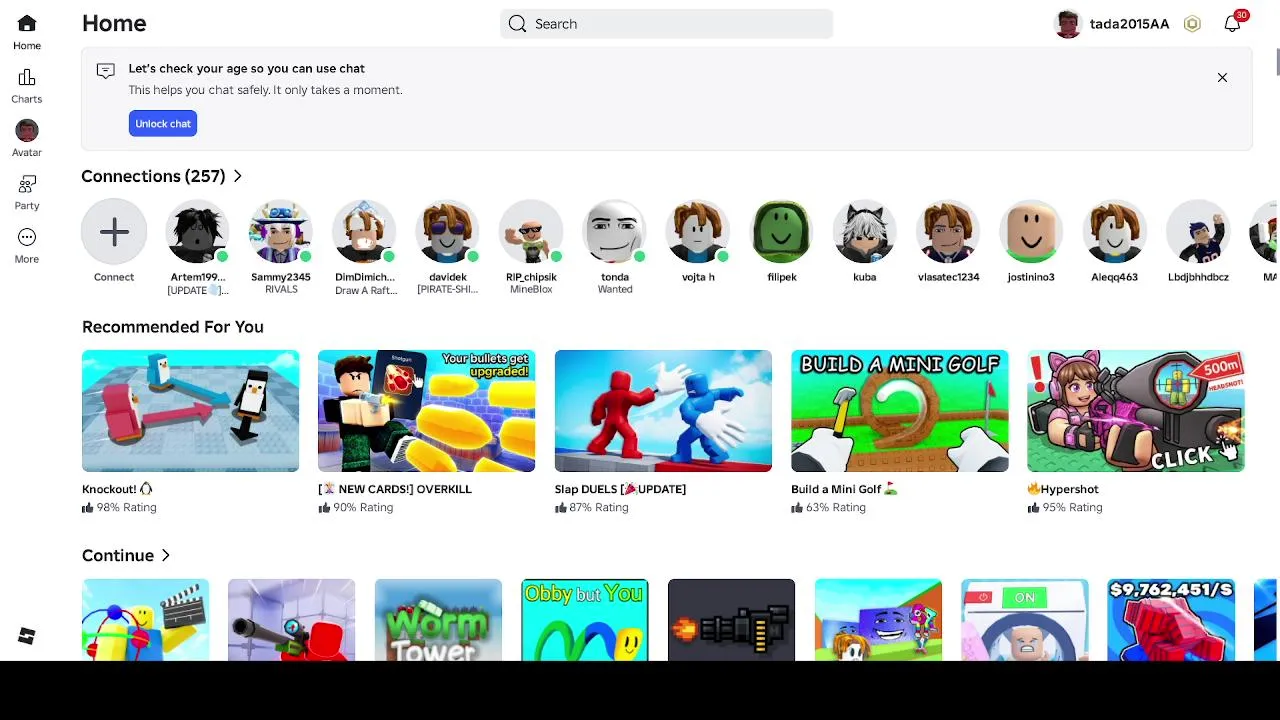Open RIP_chipsik connection avatar
Viewport: 1280px width, 720px height.
(531, 232)
